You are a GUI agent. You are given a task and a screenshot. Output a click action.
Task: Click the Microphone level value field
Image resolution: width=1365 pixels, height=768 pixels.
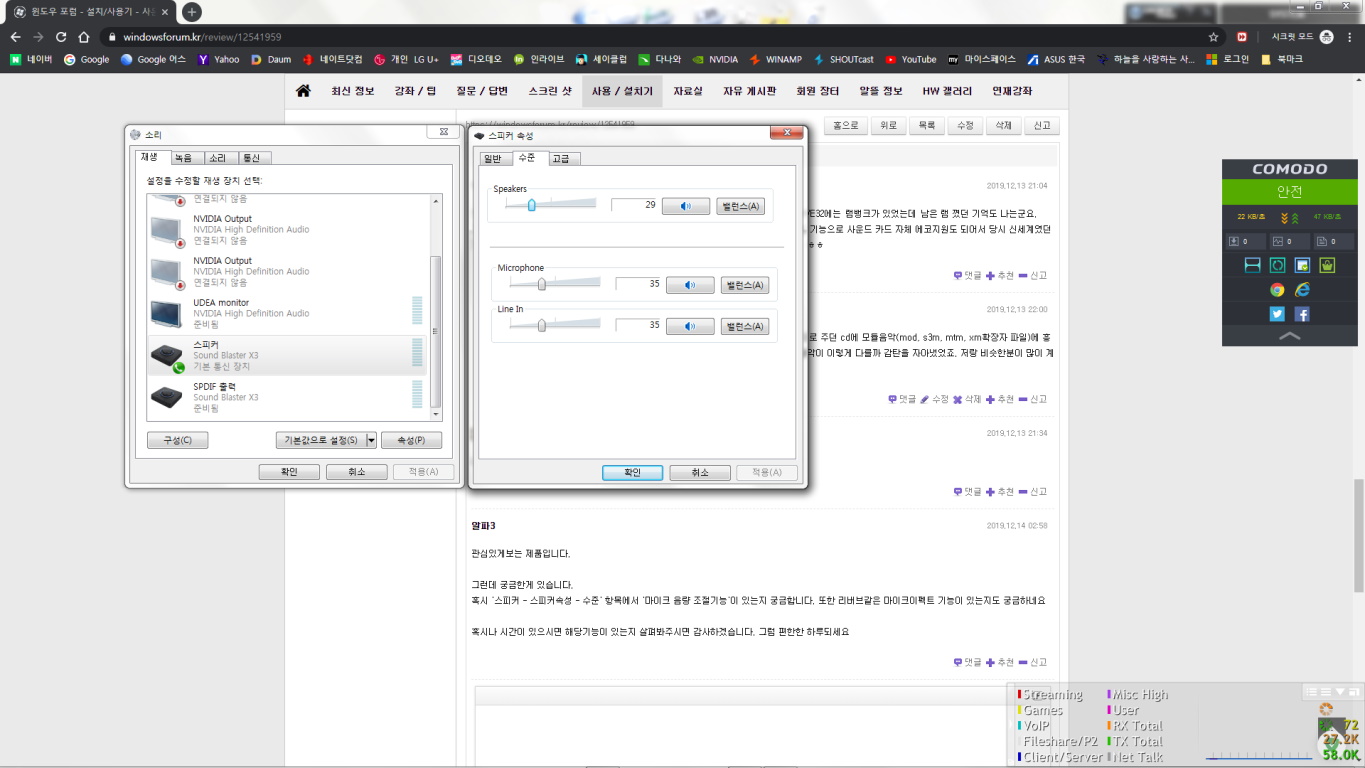(639, 284)
